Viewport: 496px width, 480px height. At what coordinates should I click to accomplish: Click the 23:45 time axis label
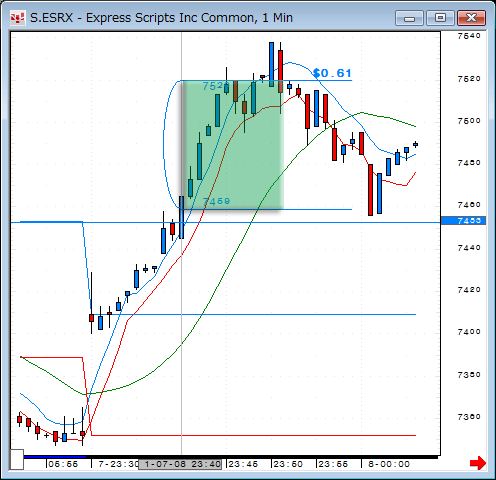(243, 464)
